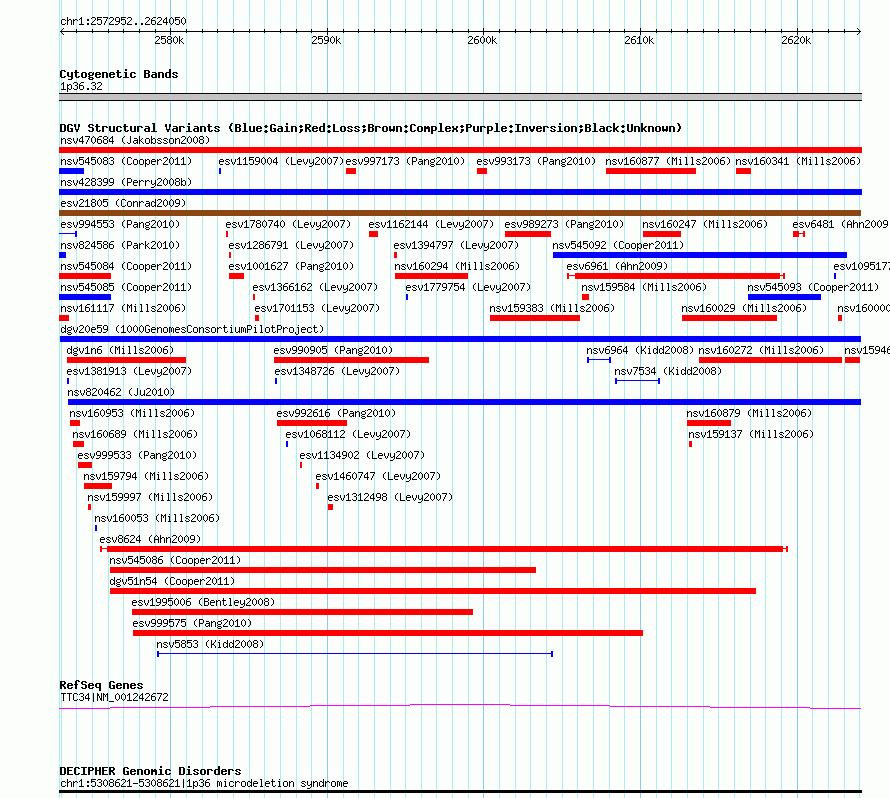Click esv997173 (Pang2010) loss variant
Screen dimensions: 890x798
click(x=351, y=171)
